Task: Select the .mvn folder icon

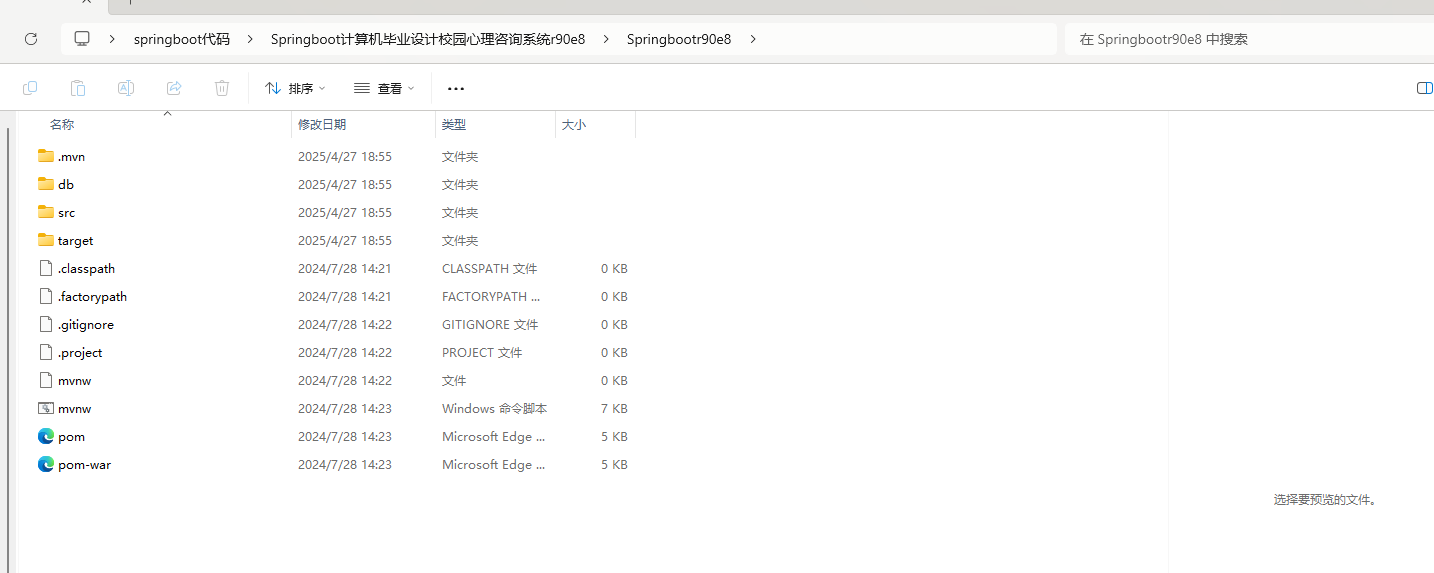Action: 45,156
